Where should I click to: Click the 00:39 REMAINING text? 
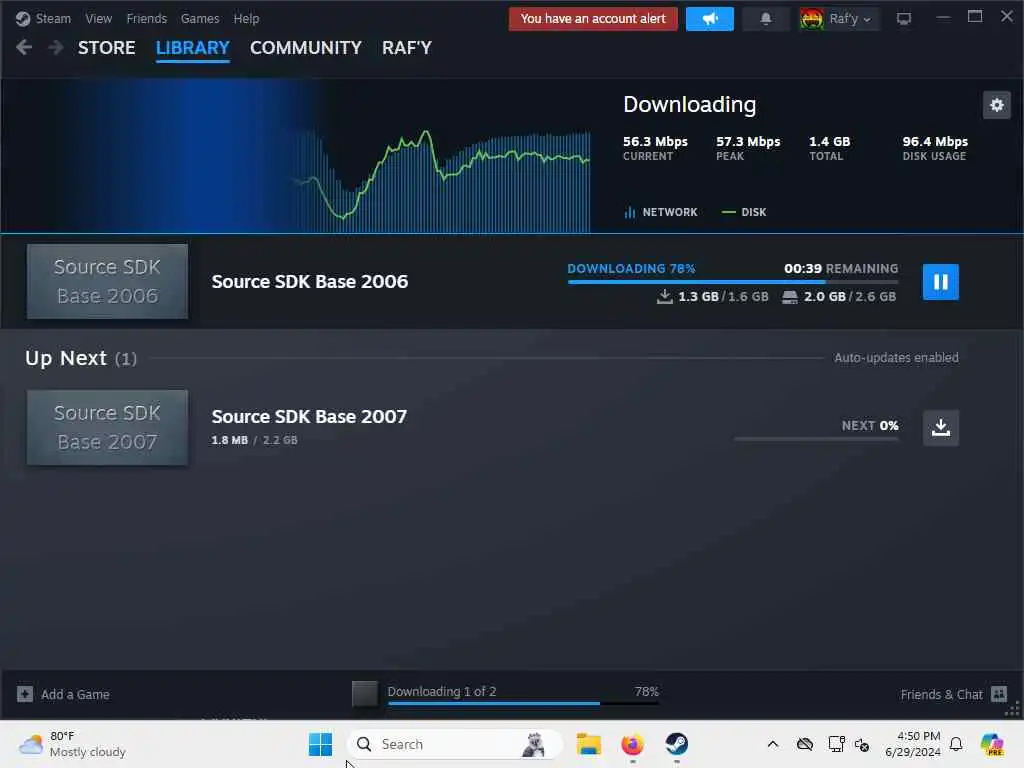841,268
